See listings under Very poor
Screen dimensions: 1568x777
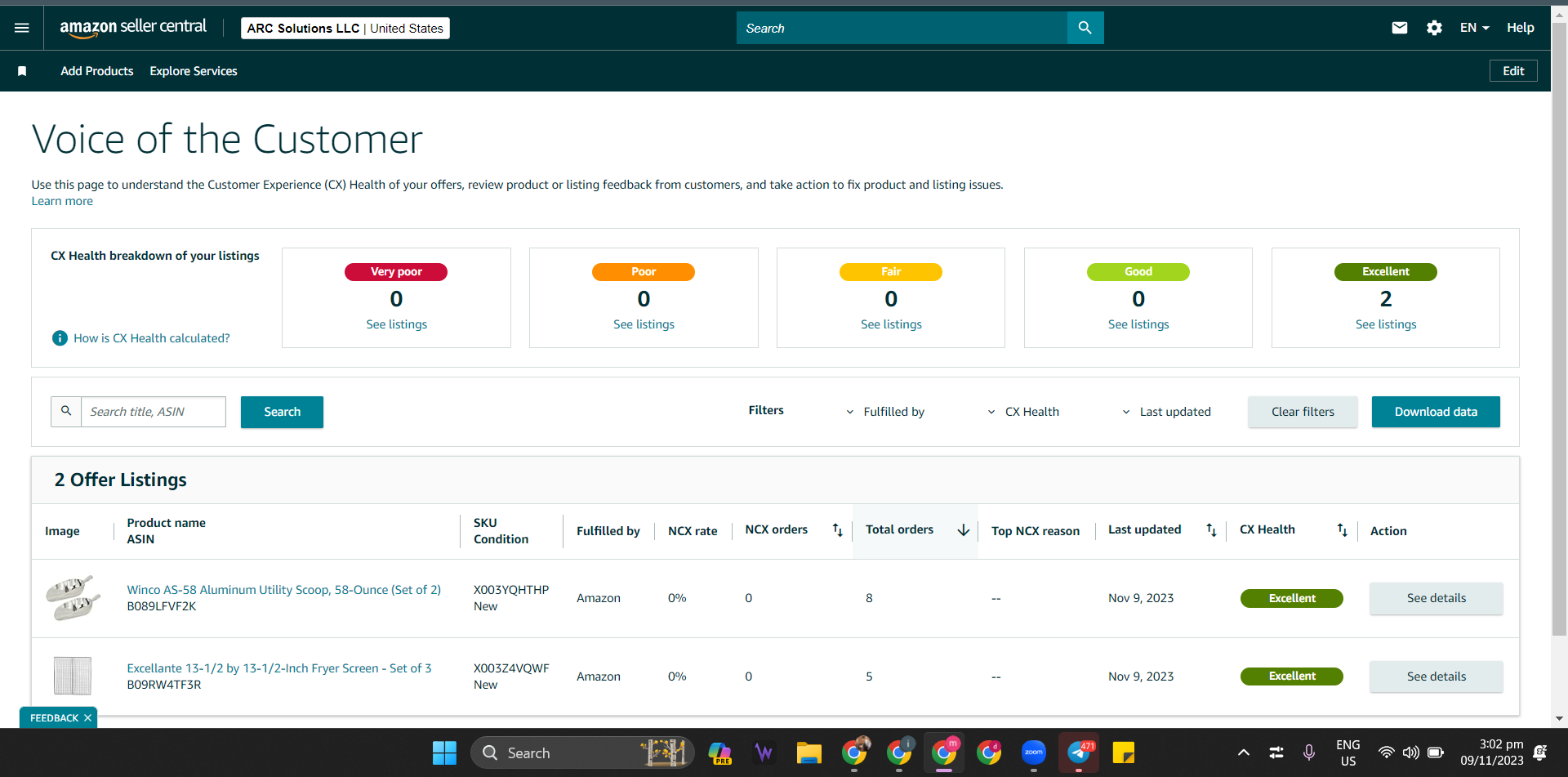[x=396, y=324]
